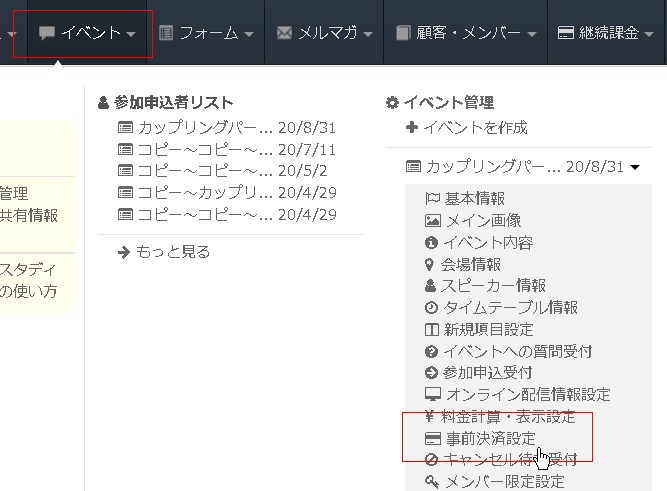The width and height of the screenshot is (667, 491).
Task: Click the picture icon beside メイン画像
Action: (x=433, y=220)
